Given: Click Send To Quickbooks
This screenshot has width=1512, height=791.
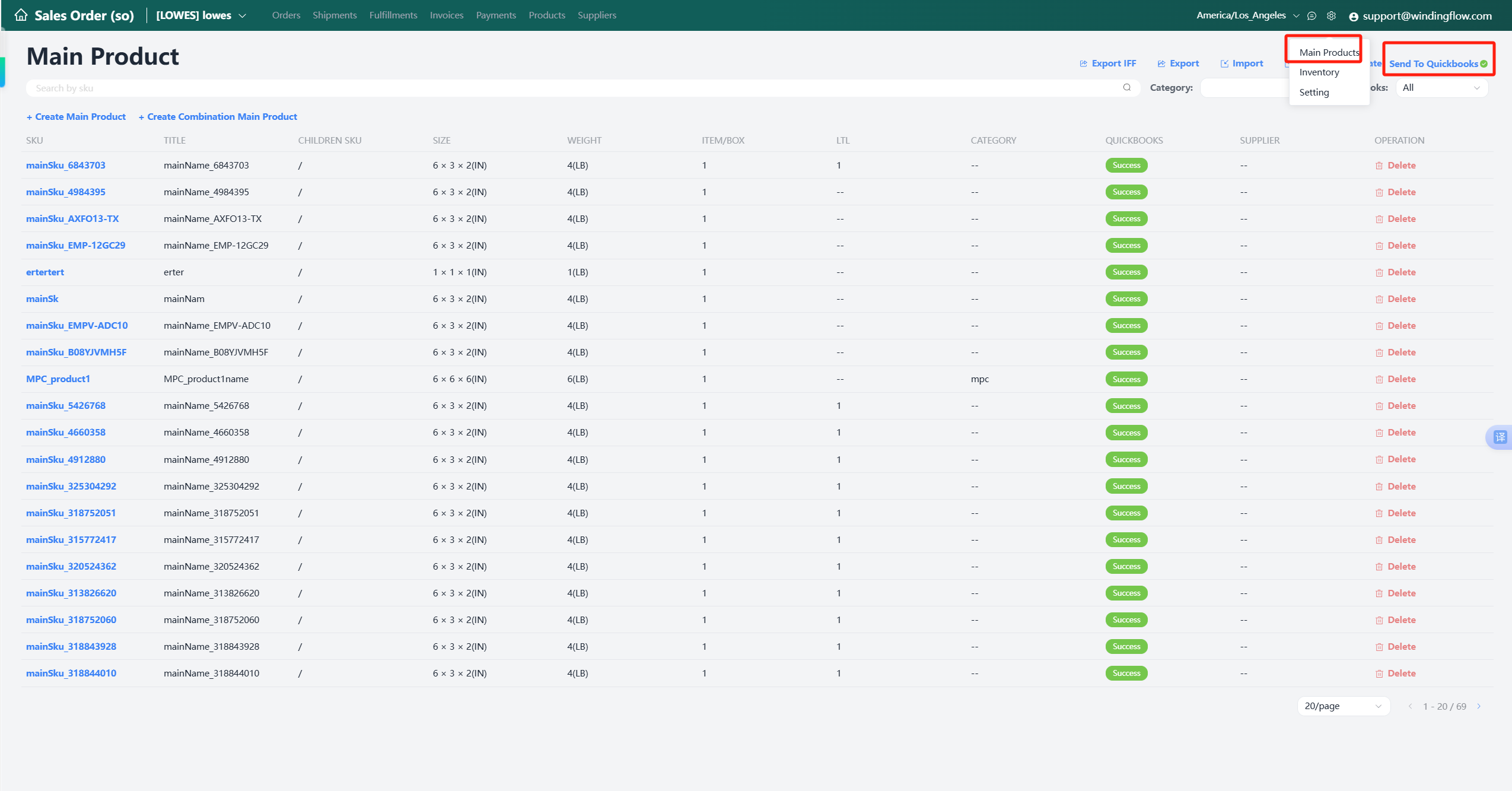Looking at the screenshot, I should [x=1438, y=64].
